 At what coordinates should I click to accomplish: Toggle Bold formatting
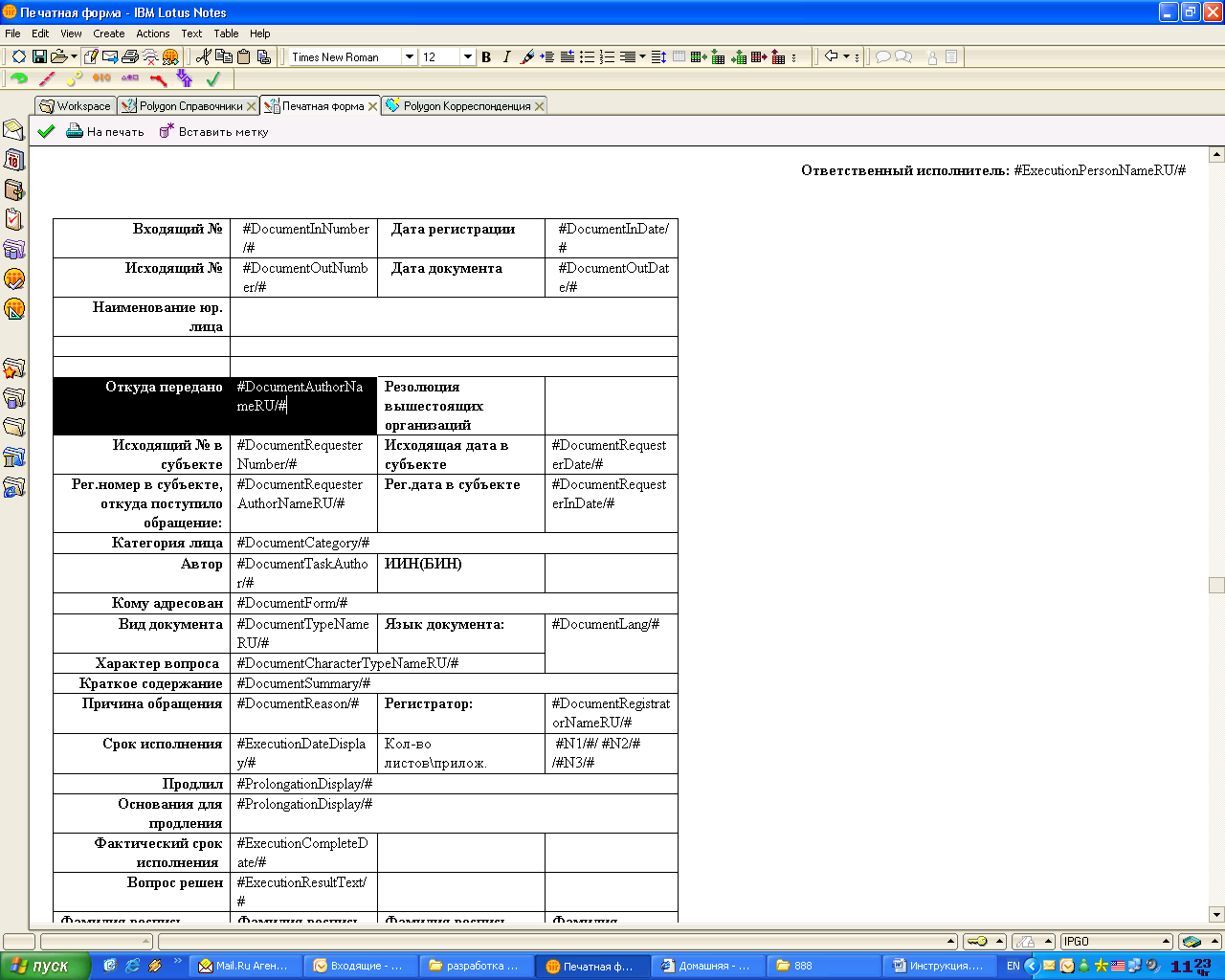486,56
